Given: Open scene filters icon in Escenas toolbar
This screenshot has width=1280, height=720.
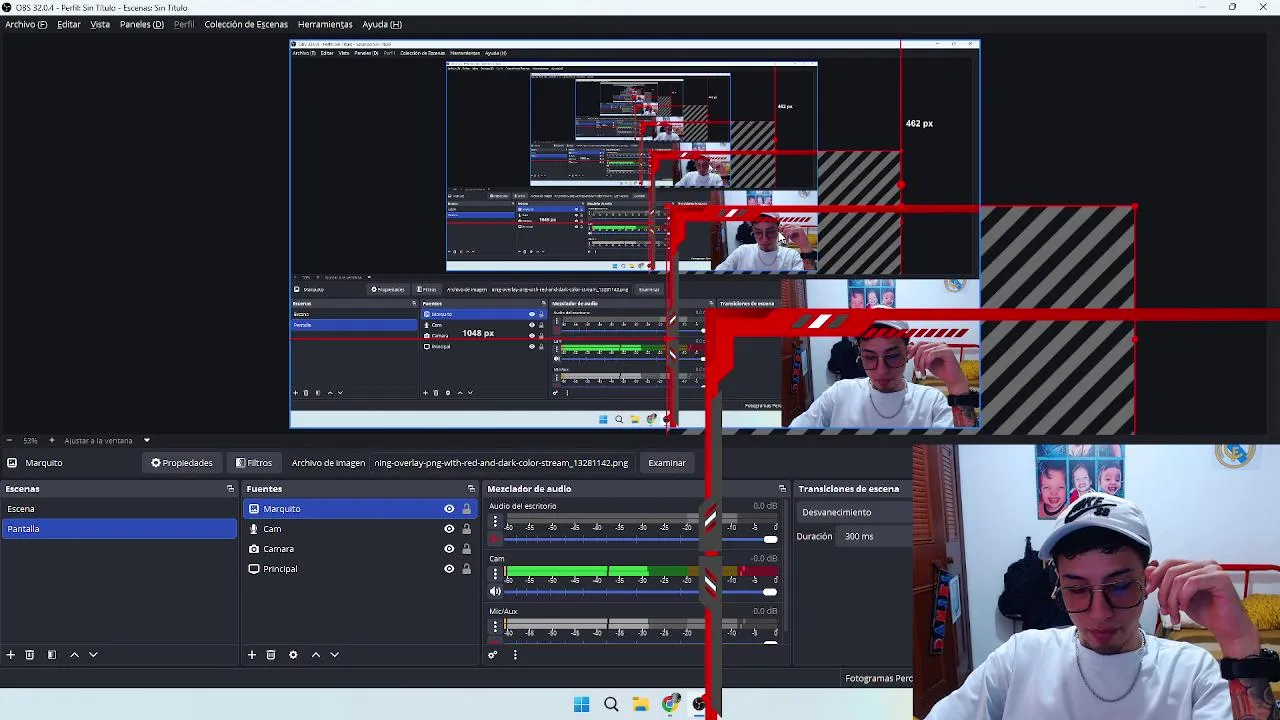Looking at the screenshot, I should pos(52,655).
